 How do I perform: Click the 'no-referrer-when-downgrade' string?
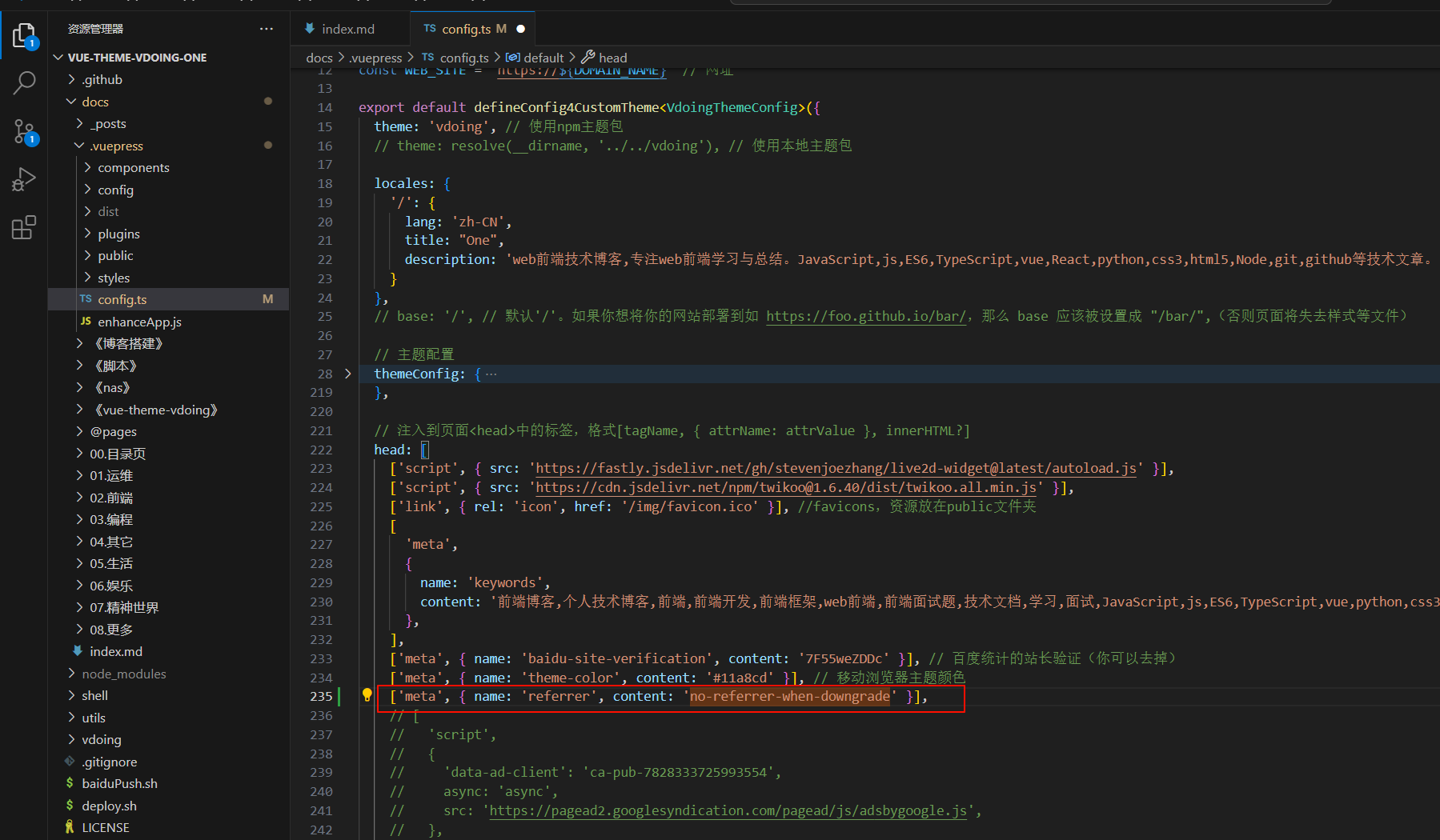tap(790, 696)
